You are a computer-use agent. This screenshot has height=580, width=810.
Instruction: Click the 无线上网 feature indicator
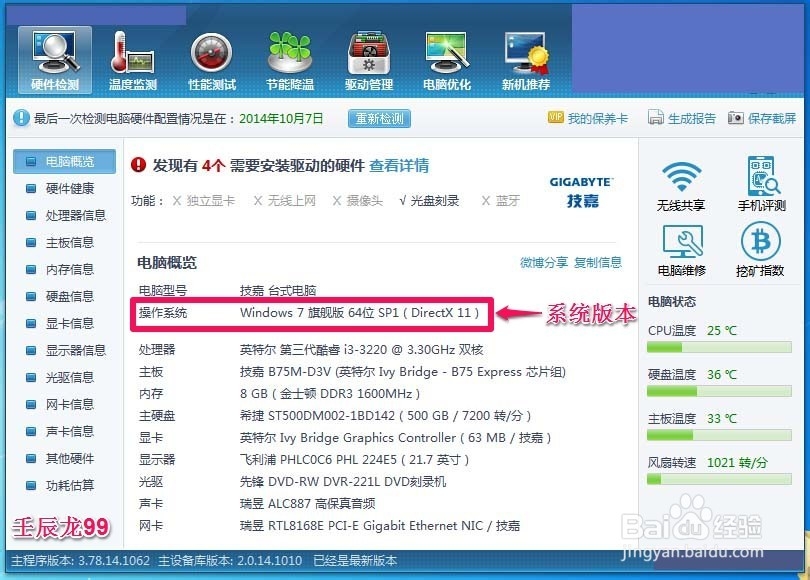click(x=284, y=200)
